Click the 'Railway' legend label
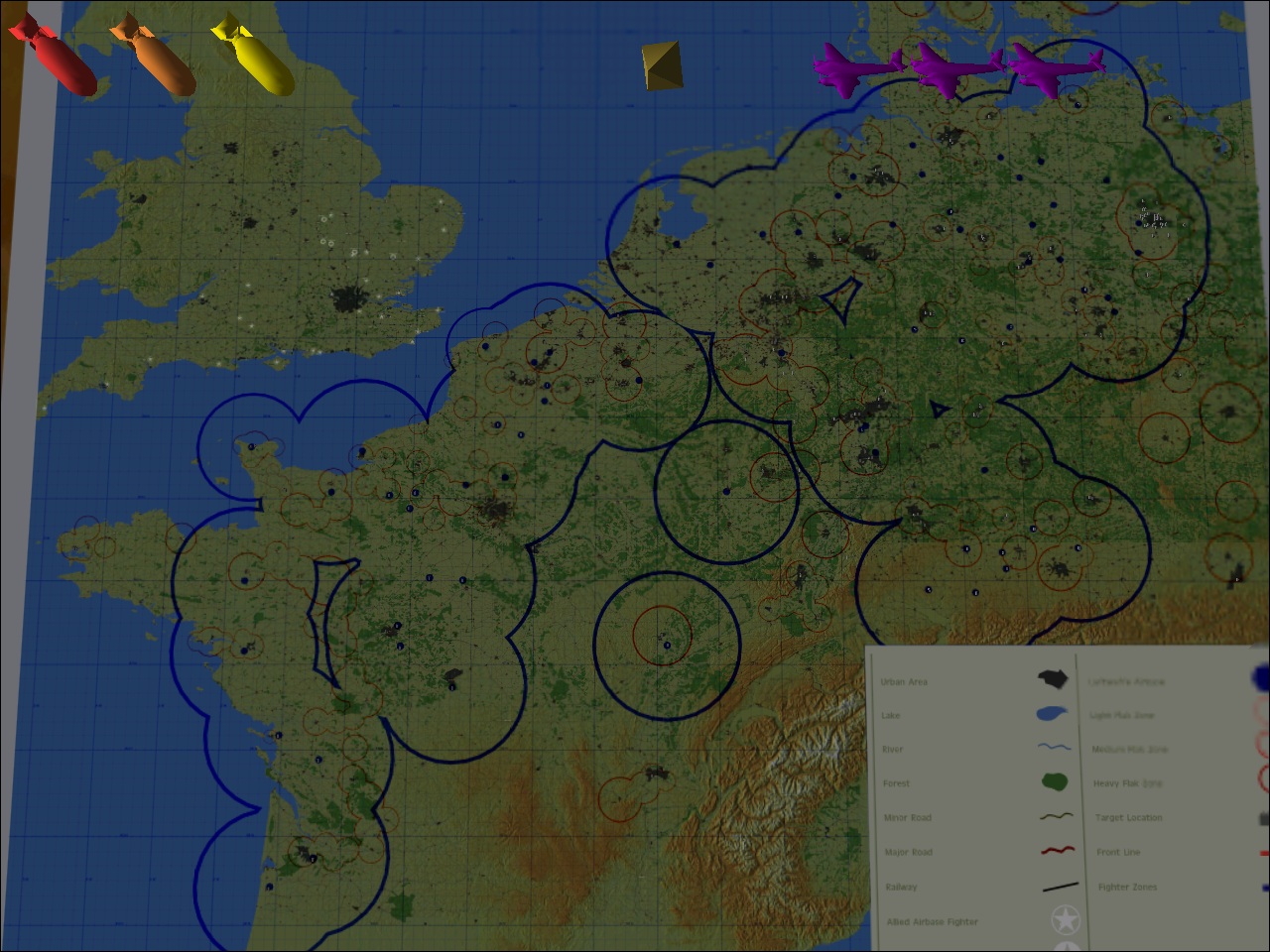The height and width of the screenshot is (952, 1270). 902,888
